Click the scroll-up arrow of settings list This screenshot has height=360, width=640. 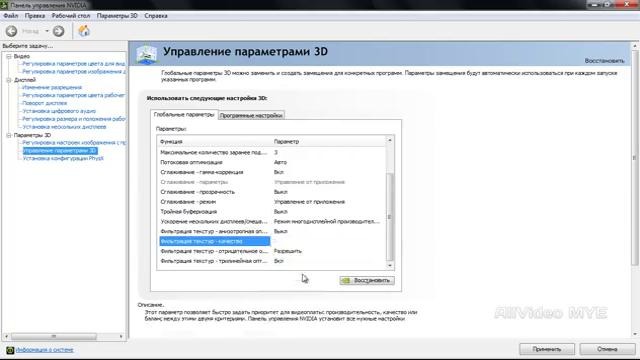pos(390,140)
